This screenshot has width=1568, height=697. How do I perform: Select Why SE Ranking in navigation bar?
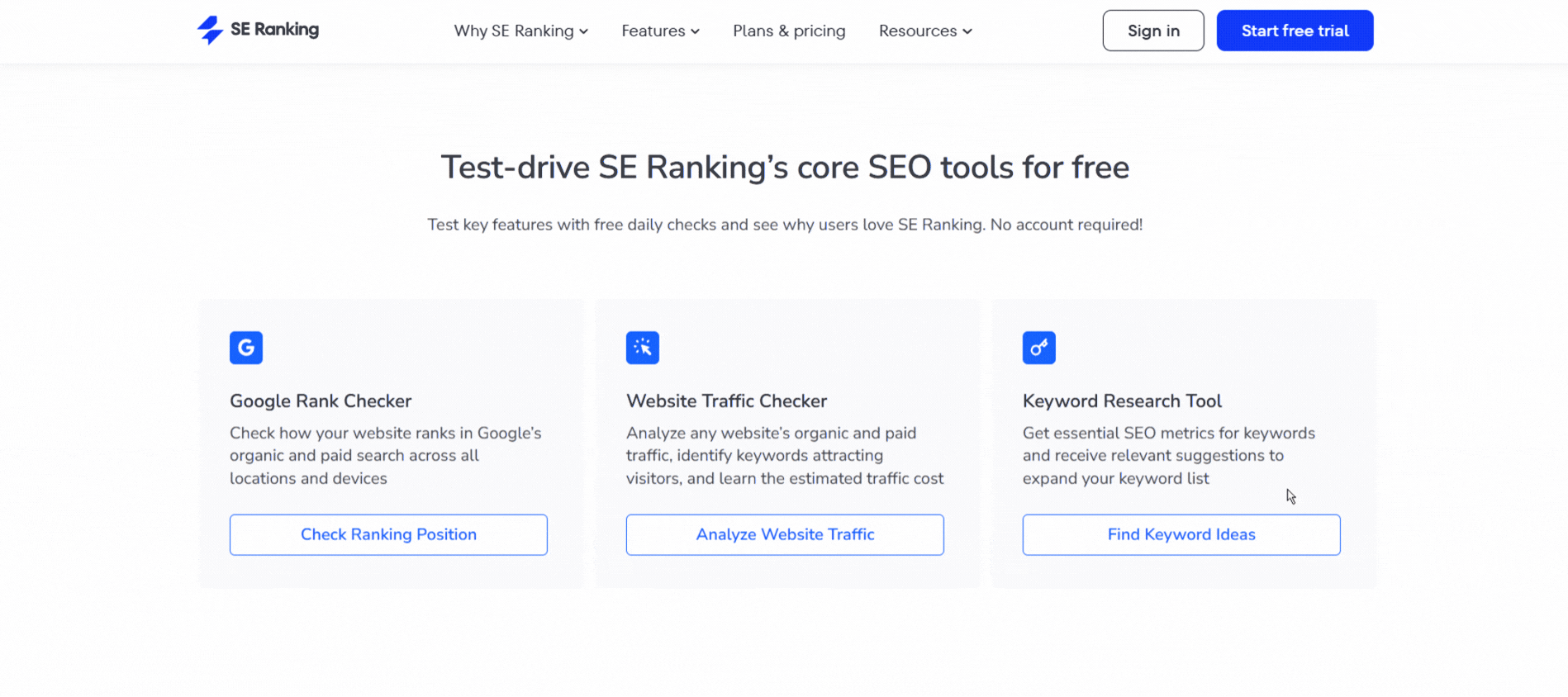click(514, 31)
